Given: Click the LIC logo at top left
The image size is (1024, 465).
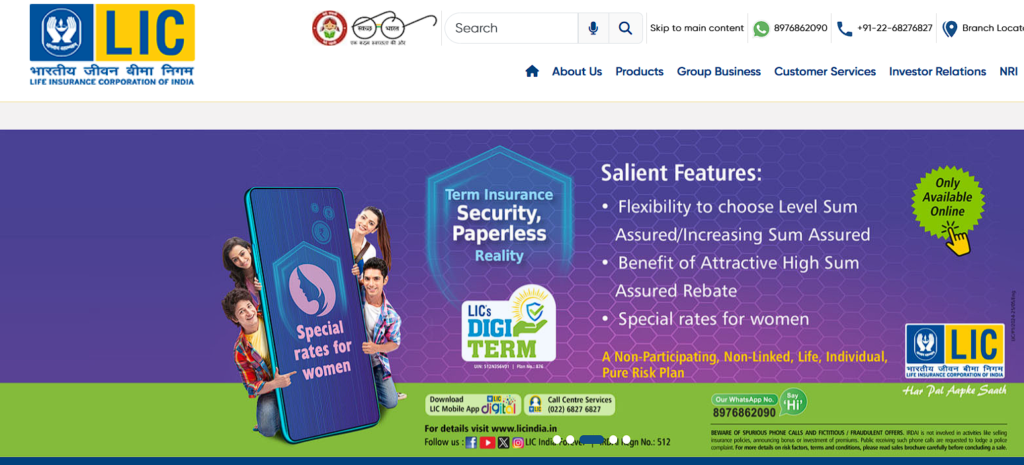Looking at the screenshot, I should point(112,44).
